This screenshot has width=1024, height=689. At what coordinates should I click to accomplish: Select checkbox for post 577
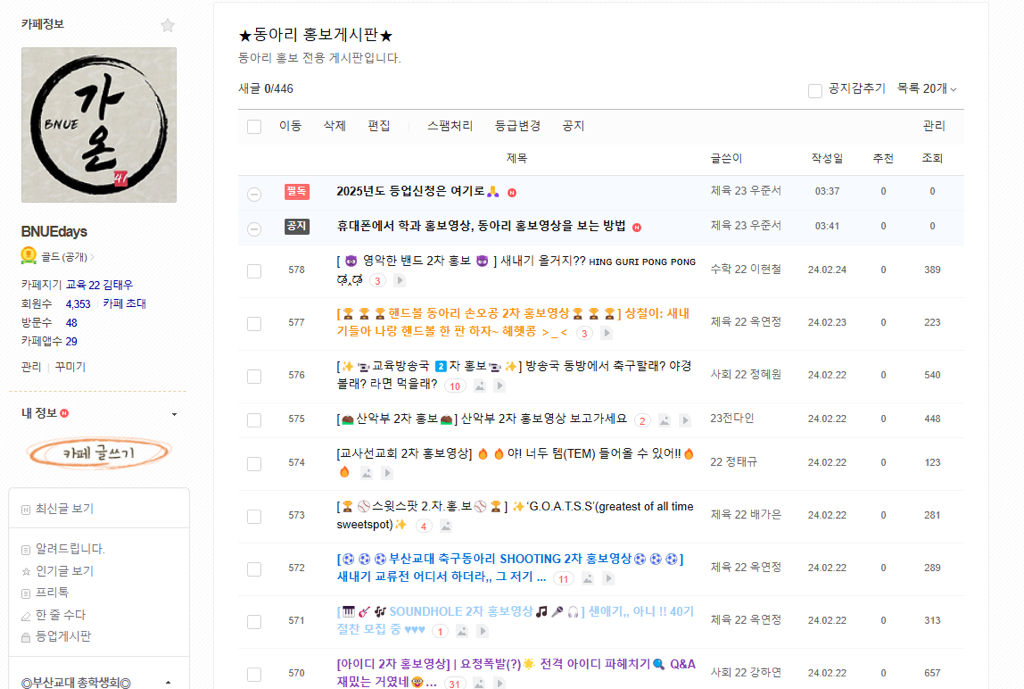coord(254,324)
